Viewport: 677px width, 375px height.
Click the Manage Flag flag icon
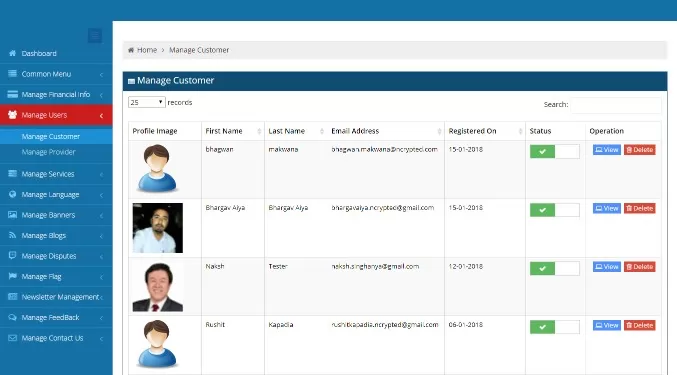tap(13, 276)
